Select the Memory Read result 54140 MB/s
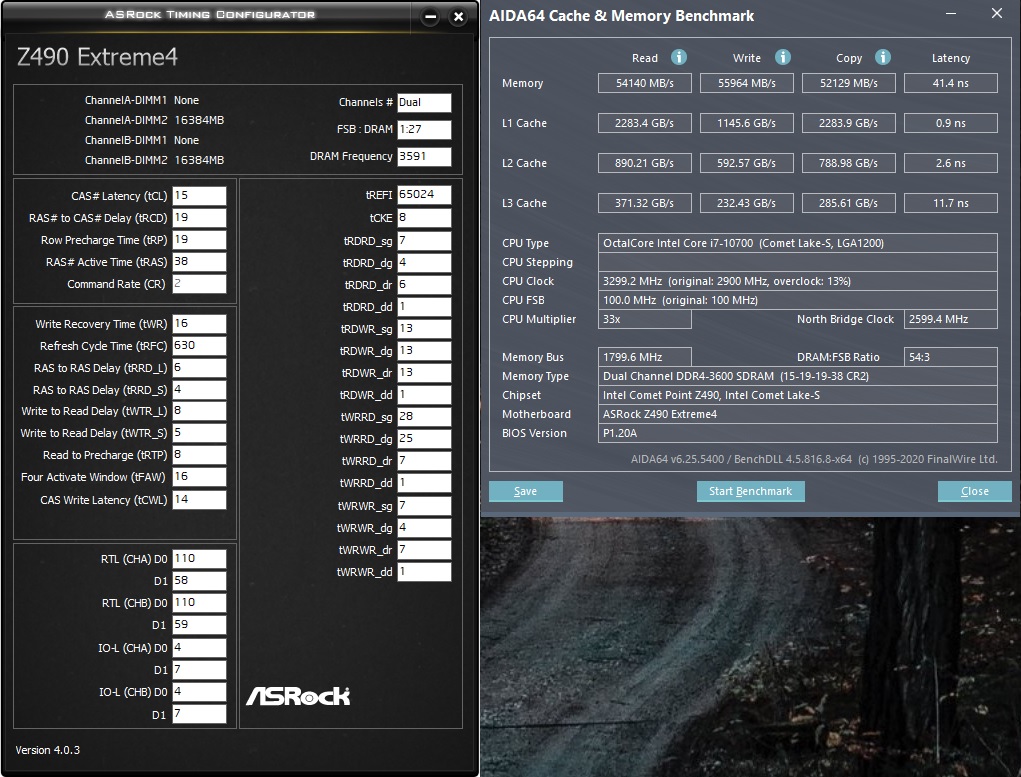The width and height of the screenshot is (1021, 777). point(645,83)
